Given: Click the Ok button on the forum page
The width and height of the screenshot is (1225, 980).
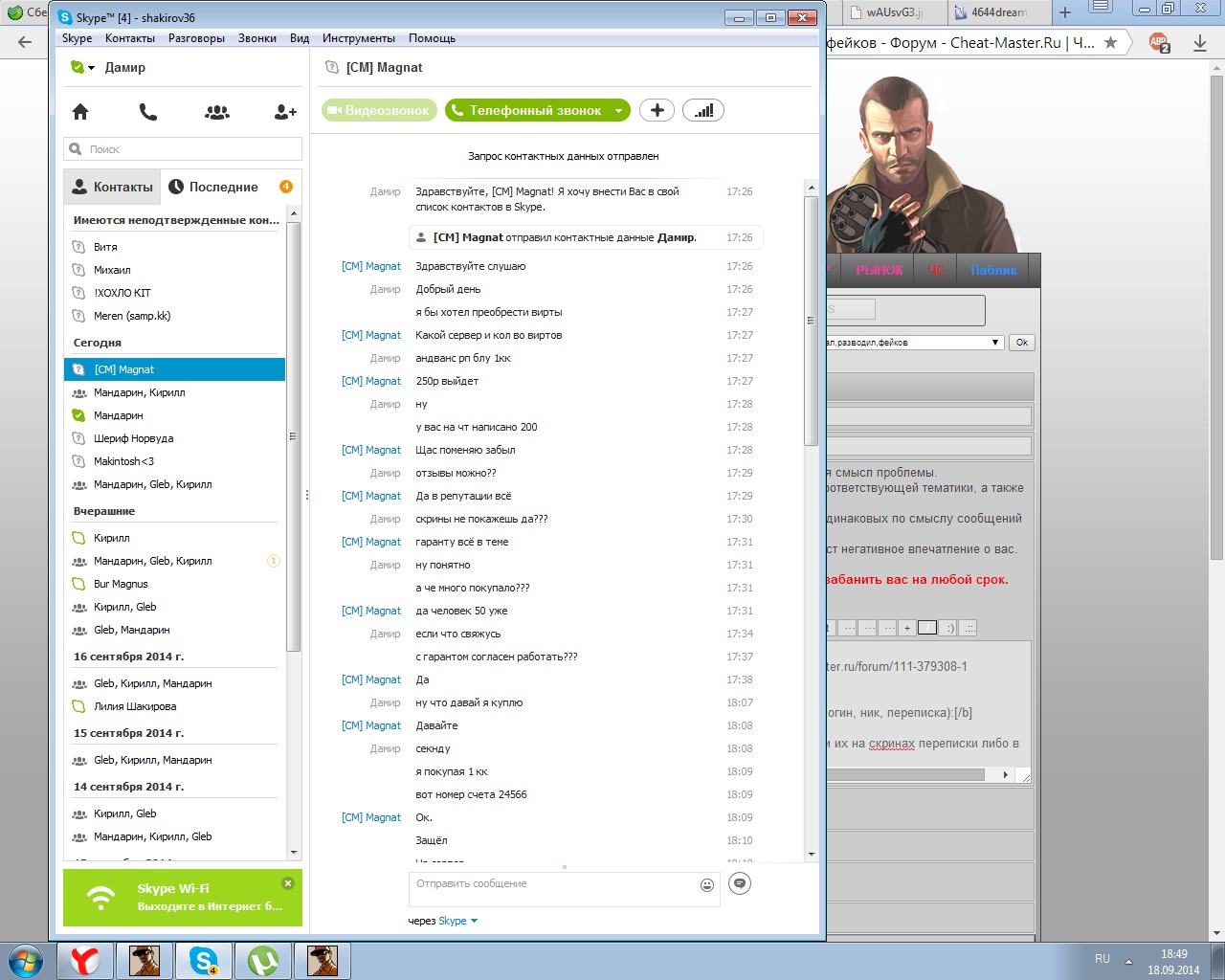Looking at the screenshot, I should coord(1022,343).
